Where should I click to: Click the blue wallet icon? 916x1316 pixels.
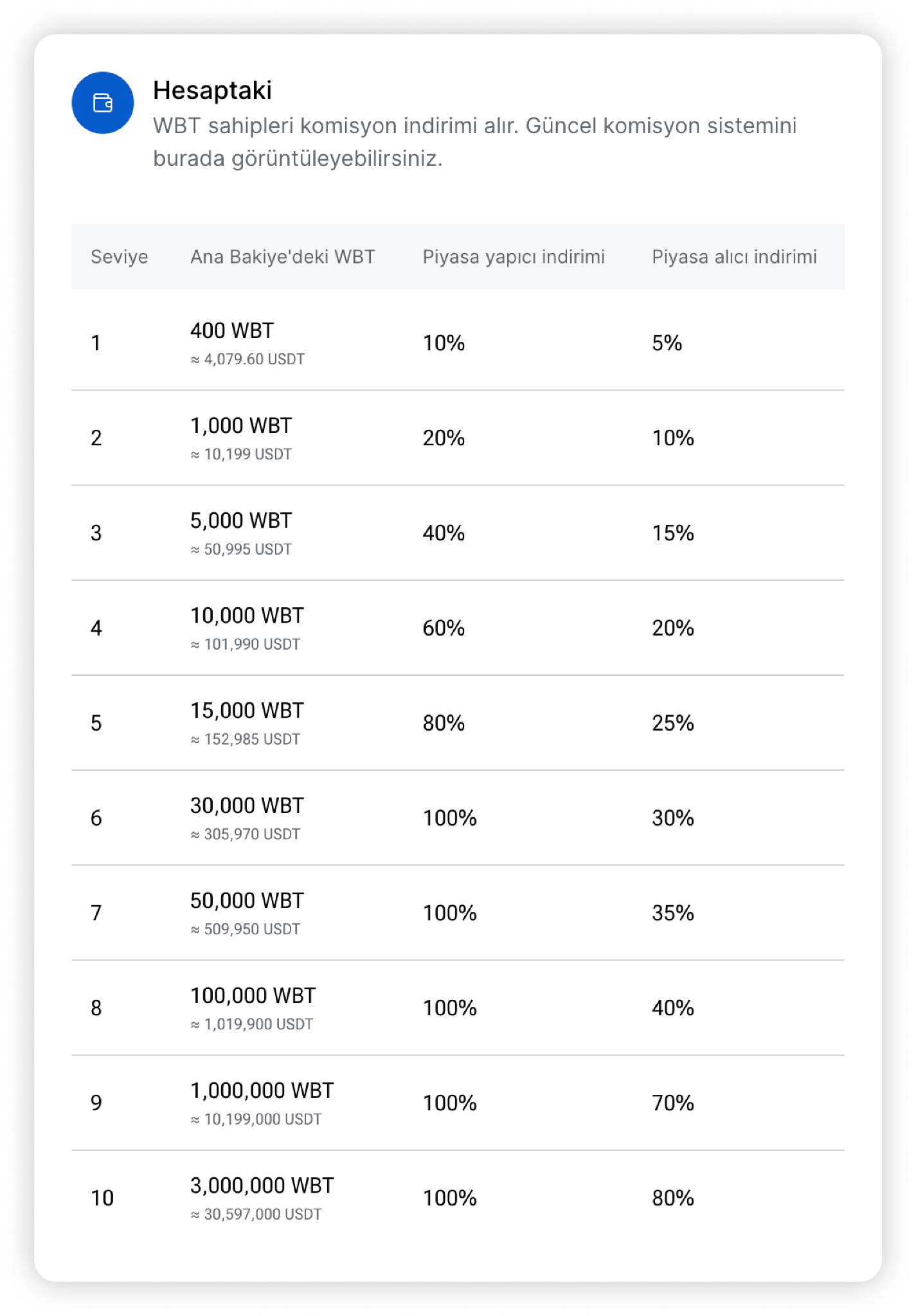click(x=103, y=103)
